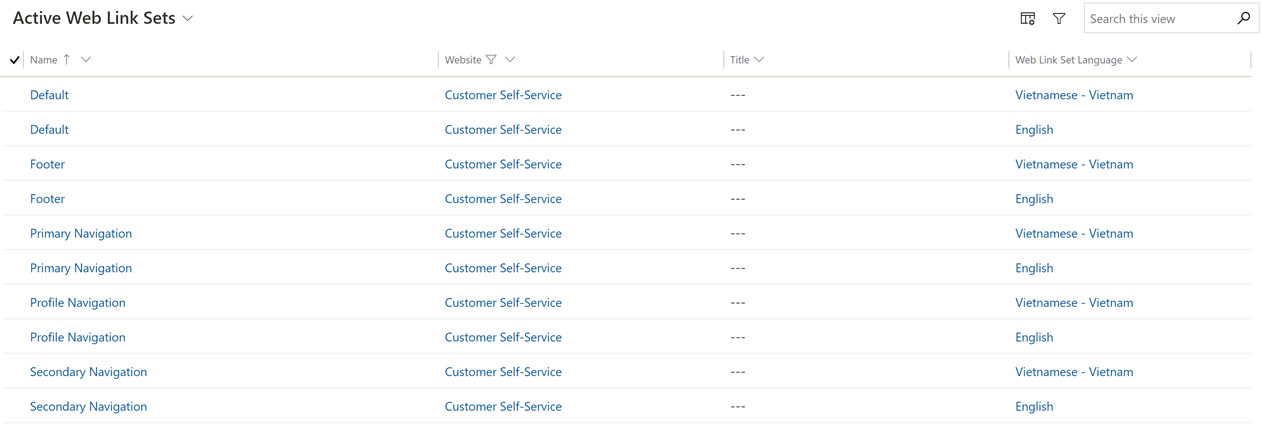Open the Vietnamese Default web link set
The image size is (1262, 443).
click(49, 95)
